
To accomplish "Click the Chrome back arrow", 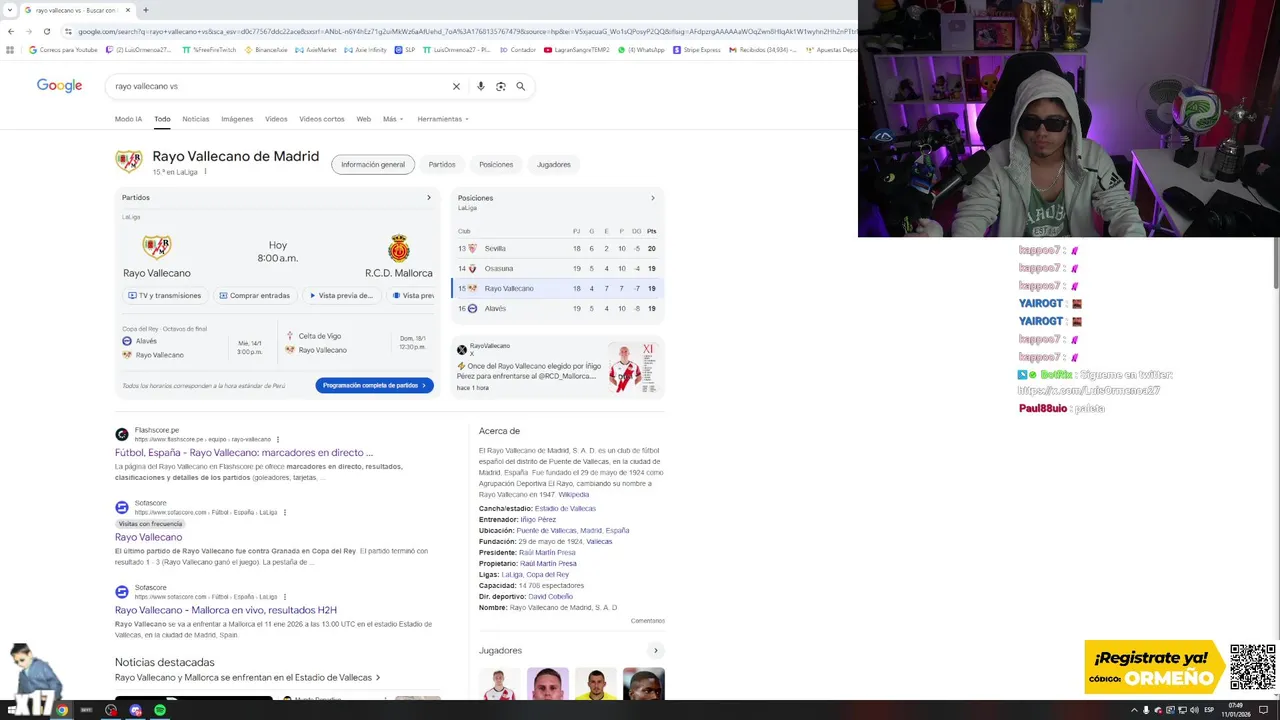I will tap(11, 31).
